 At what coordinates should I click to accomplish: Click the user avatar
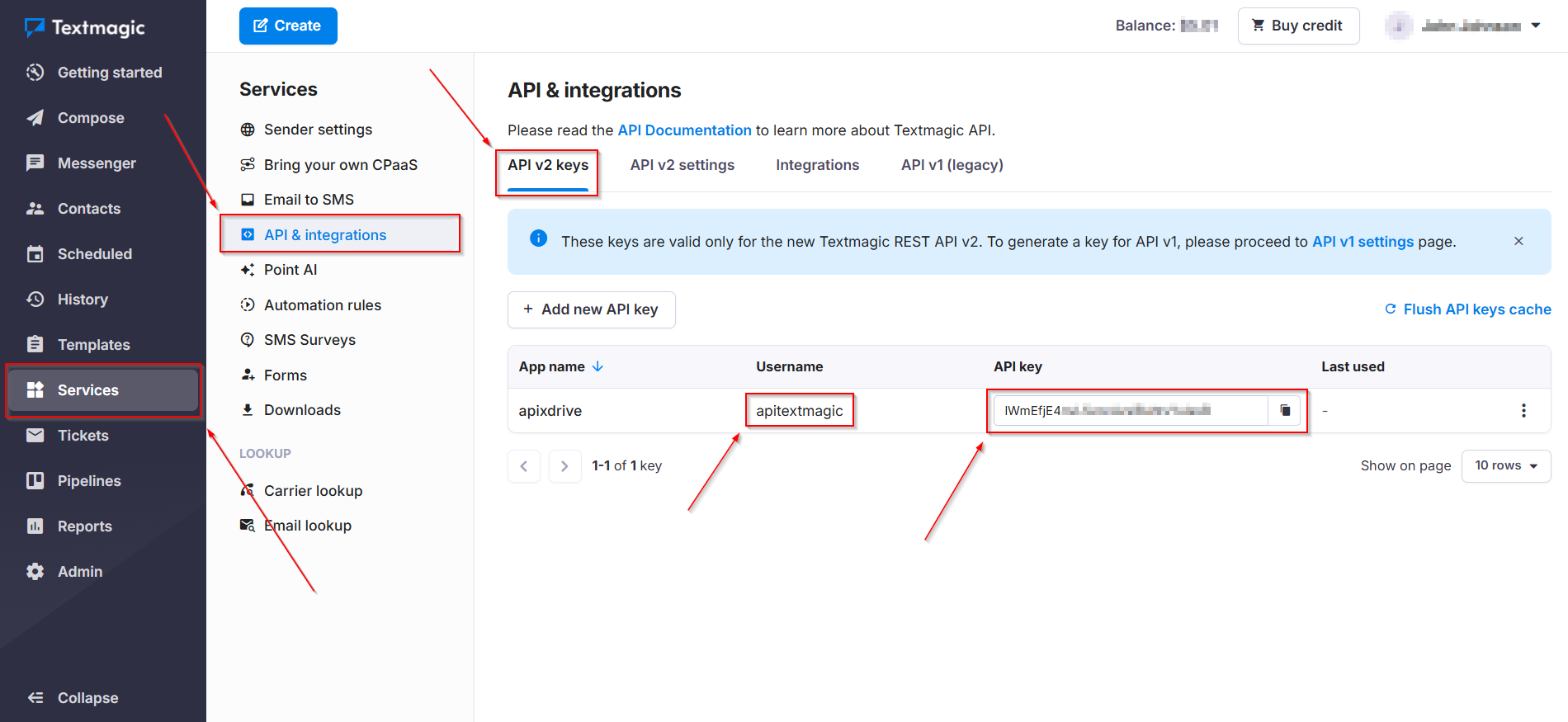coord(1398,26)
